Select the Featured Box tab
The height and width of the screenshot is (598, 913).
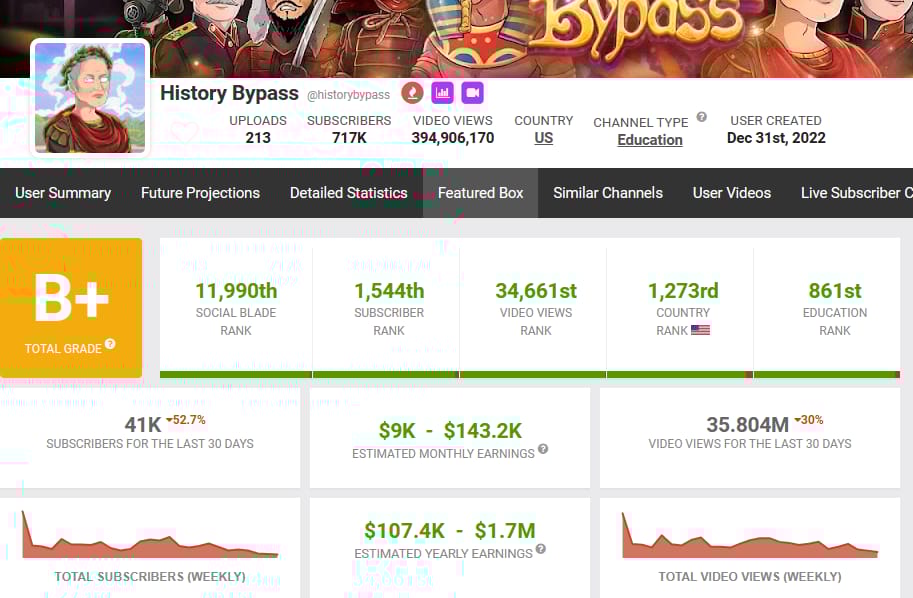(480, 193)
